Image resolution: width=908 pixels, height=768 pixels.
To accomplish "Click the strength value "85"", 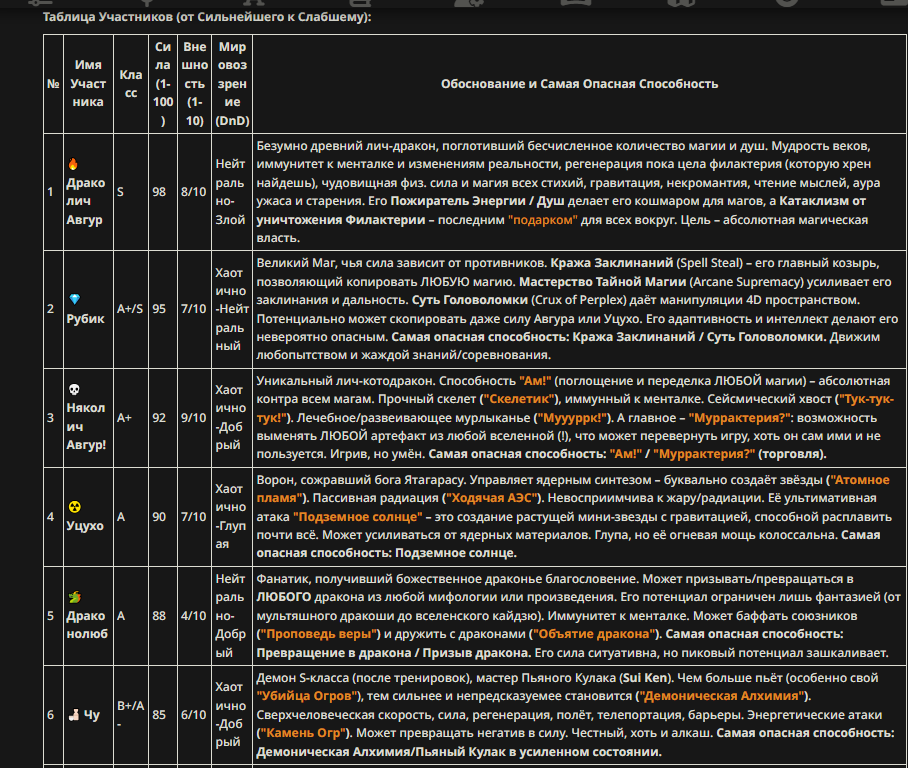I will (159, 715).
